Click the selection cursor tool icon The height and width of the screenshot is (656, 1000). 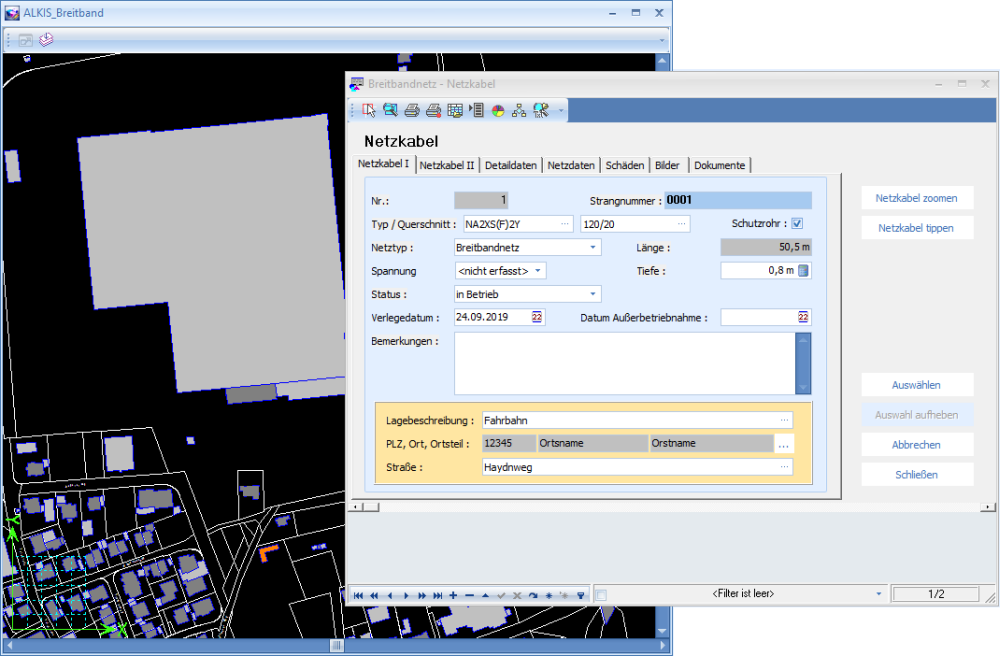369,110
